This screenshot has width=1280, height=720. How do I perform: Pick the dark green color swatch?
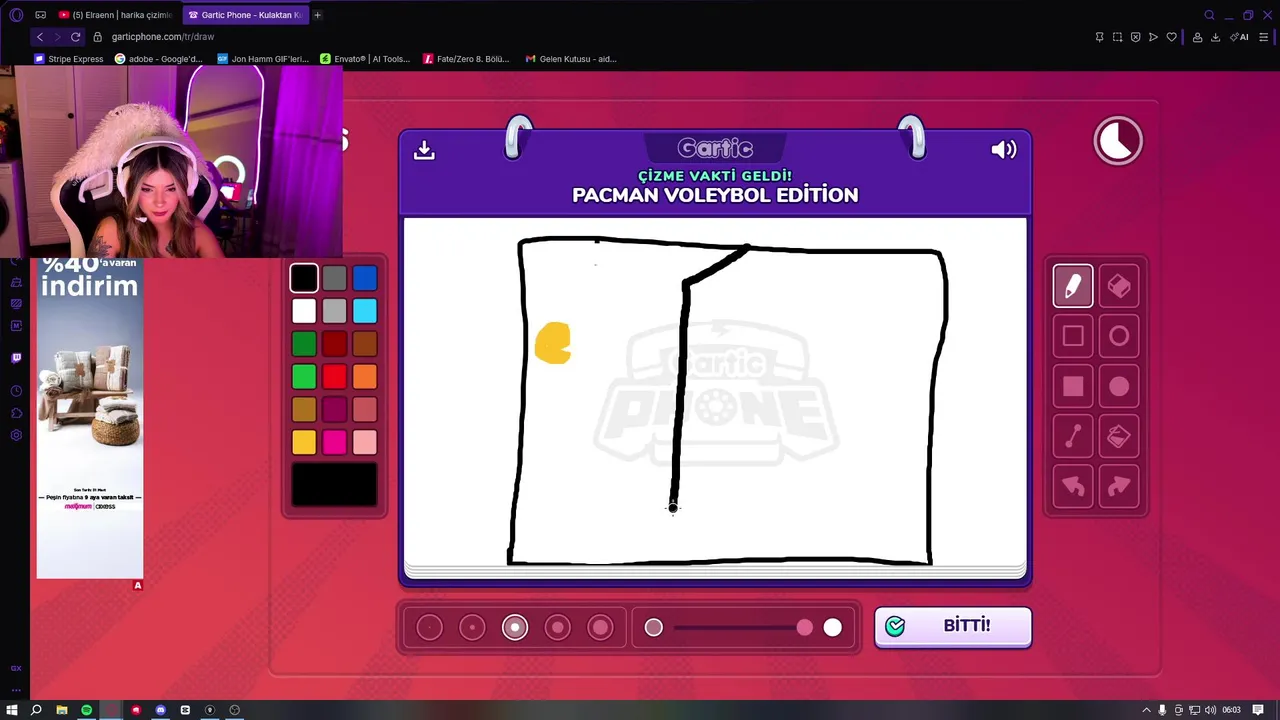tap(304, 344)
